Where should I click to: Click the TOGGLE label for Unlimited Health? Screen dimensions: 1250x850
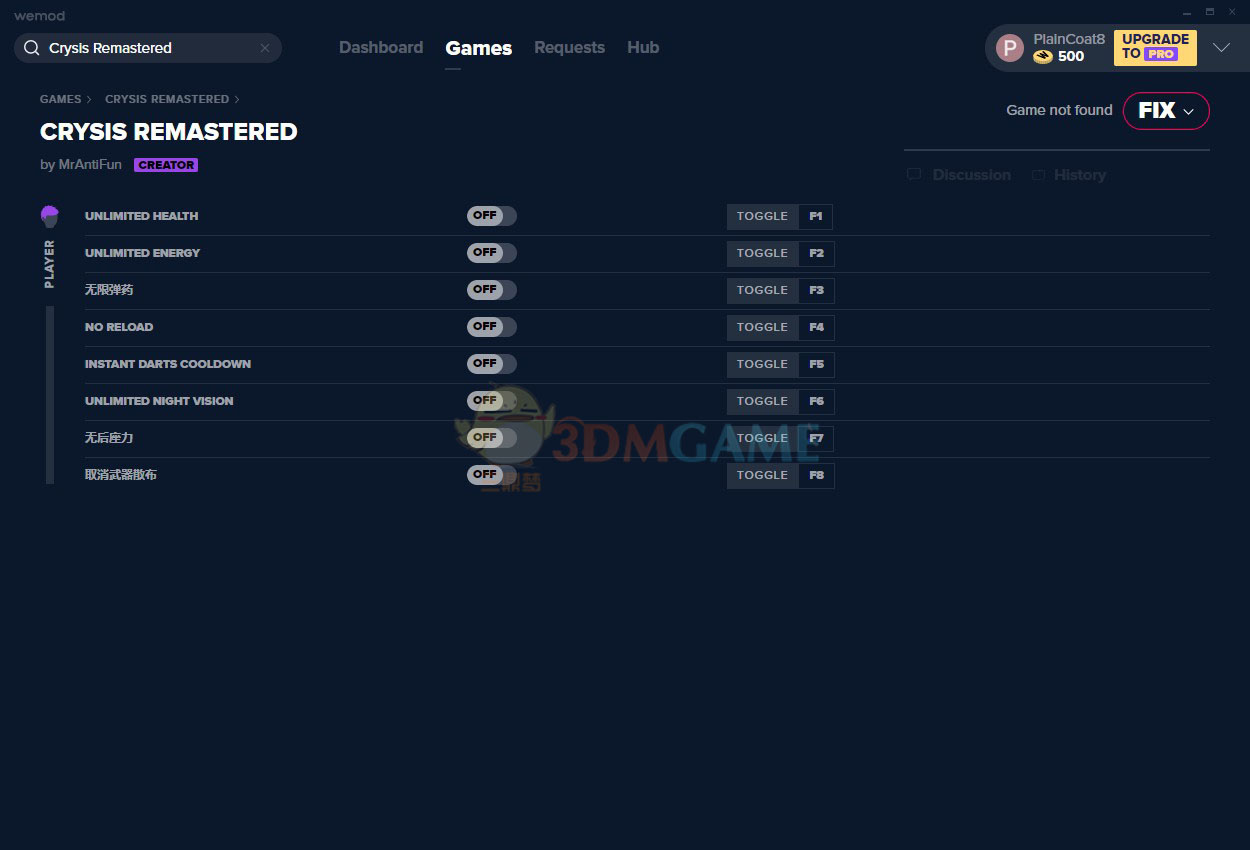[x=763, y=216]
